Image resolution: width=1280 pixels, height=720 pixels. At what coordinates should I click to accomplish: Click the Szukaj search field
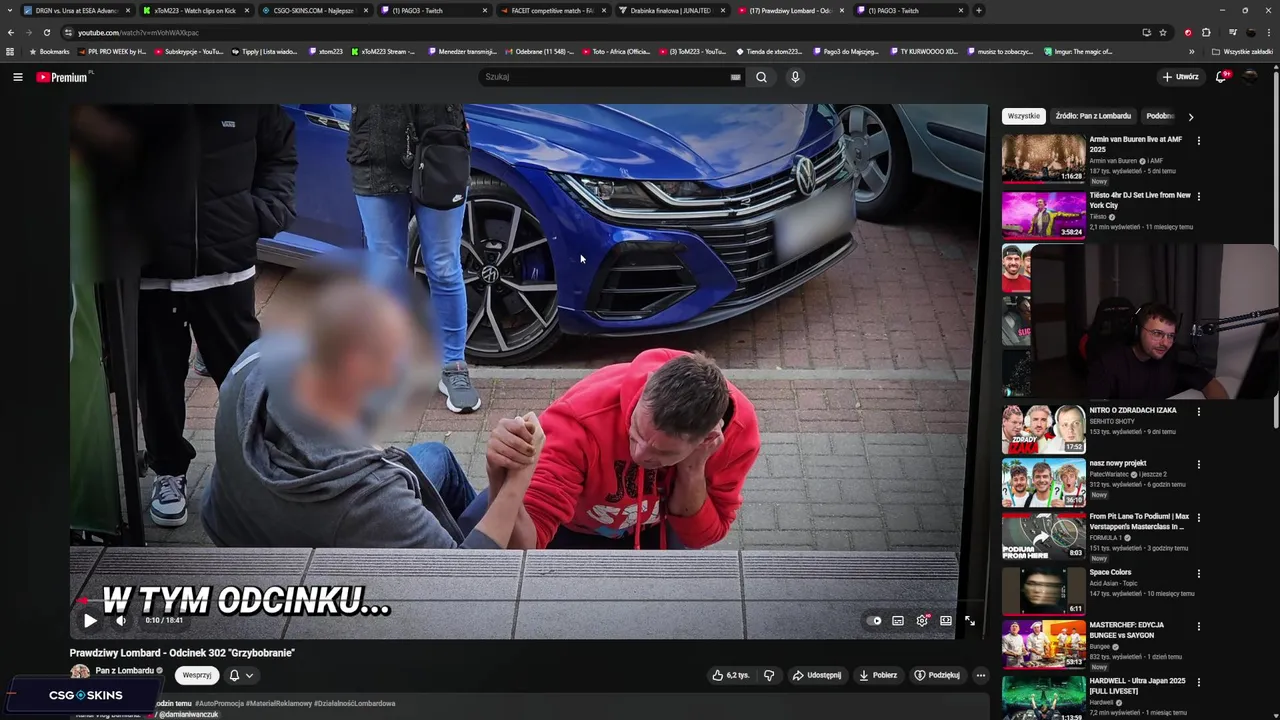605,77
